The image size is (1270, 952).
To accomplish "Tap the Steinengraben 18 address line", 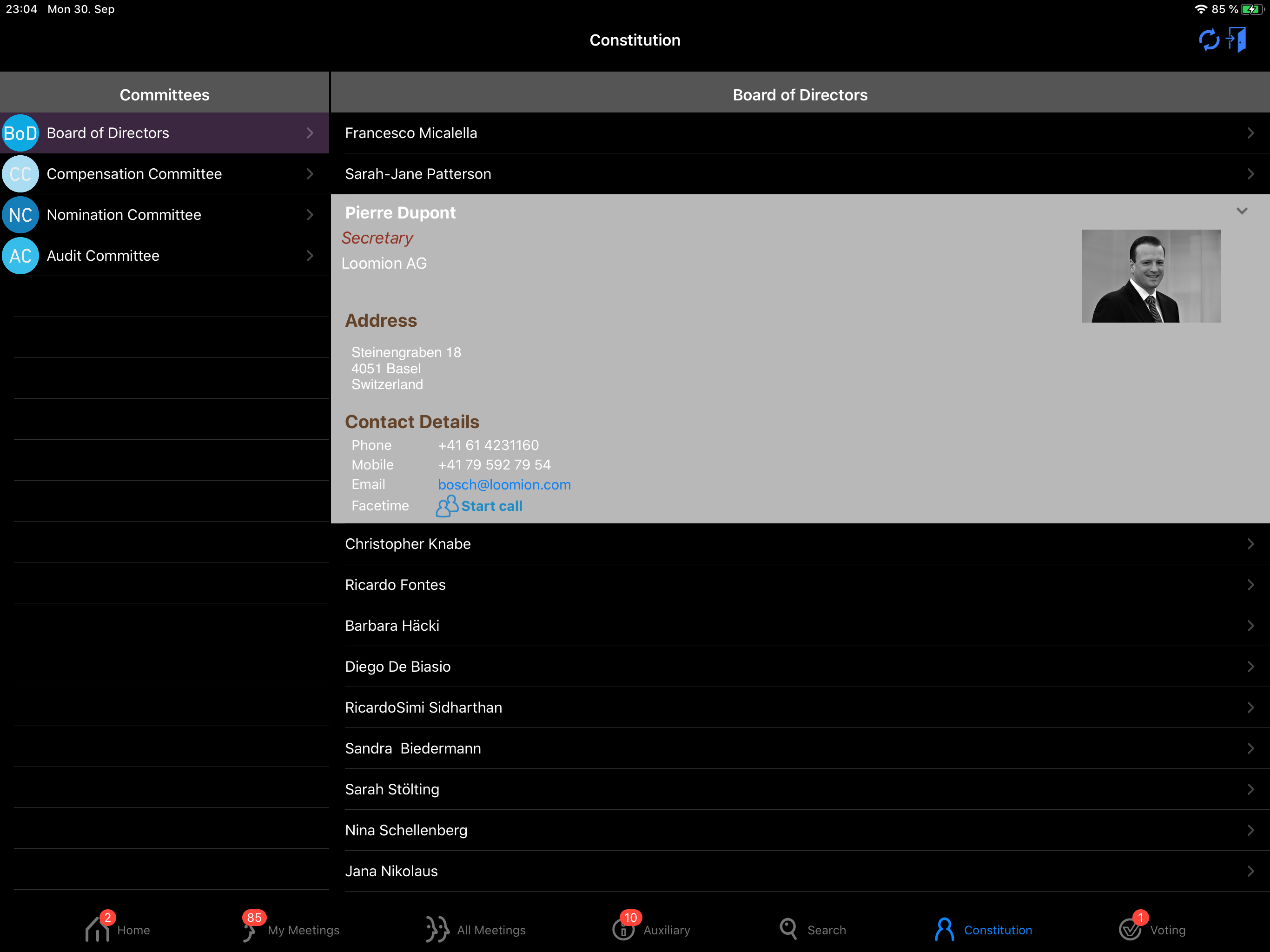I will tap(406, 352).
